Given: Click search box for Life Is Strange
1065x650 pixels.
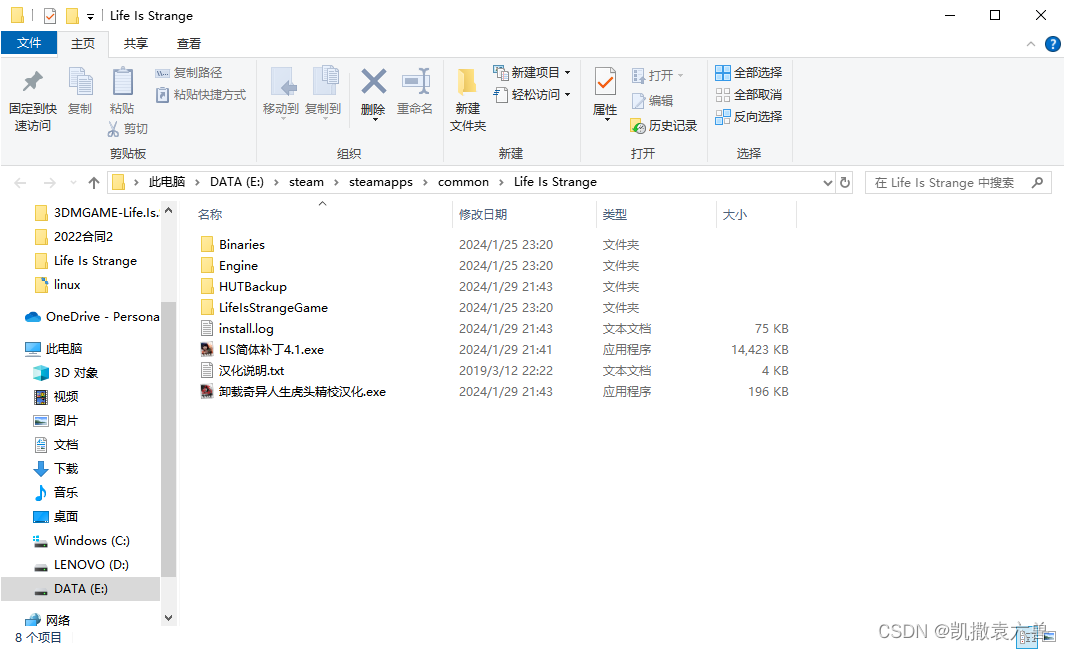Looking at the screenshot, I should 958,183.
